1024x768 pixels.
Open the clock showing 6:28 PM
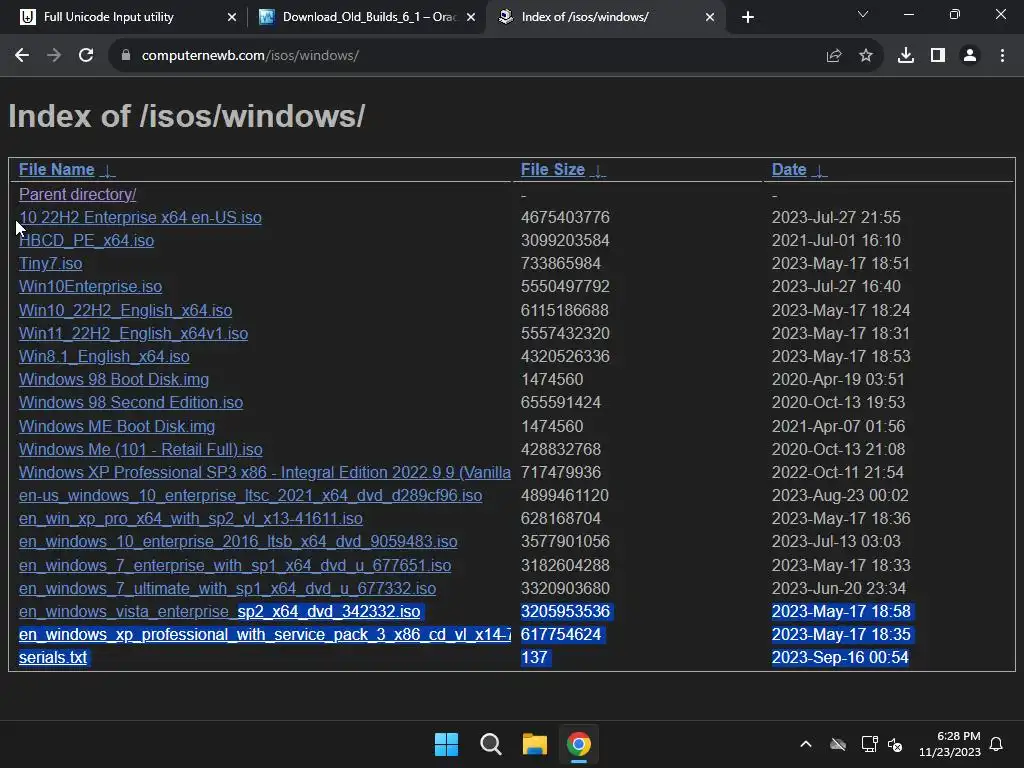(x=950, y=744)
